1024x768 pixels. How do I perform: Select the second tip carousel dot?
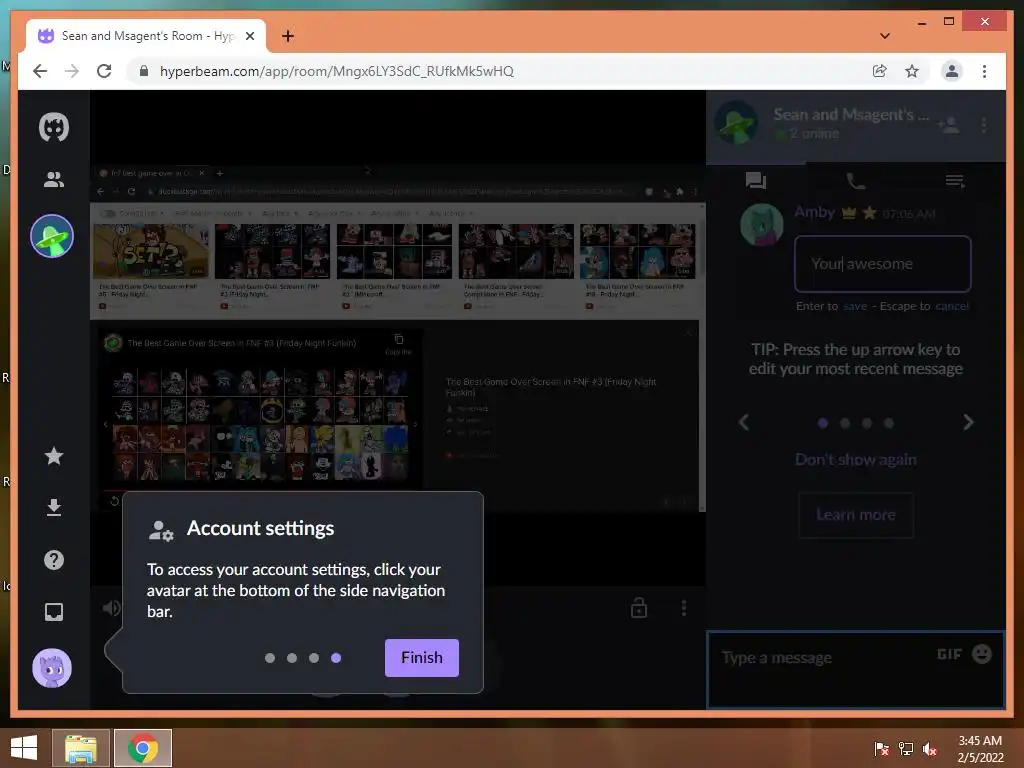coord(845,423)
